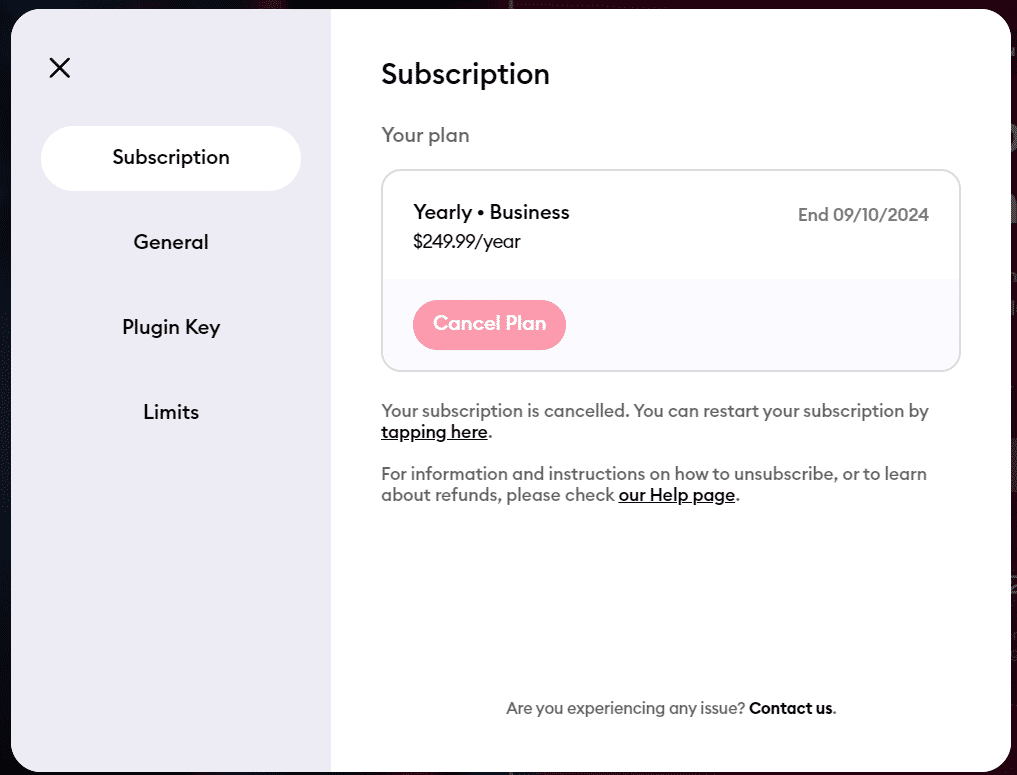The width and height of the screenshot is (1017, 775).
Task: Open the General settings tab
Action: pos(171,242)
